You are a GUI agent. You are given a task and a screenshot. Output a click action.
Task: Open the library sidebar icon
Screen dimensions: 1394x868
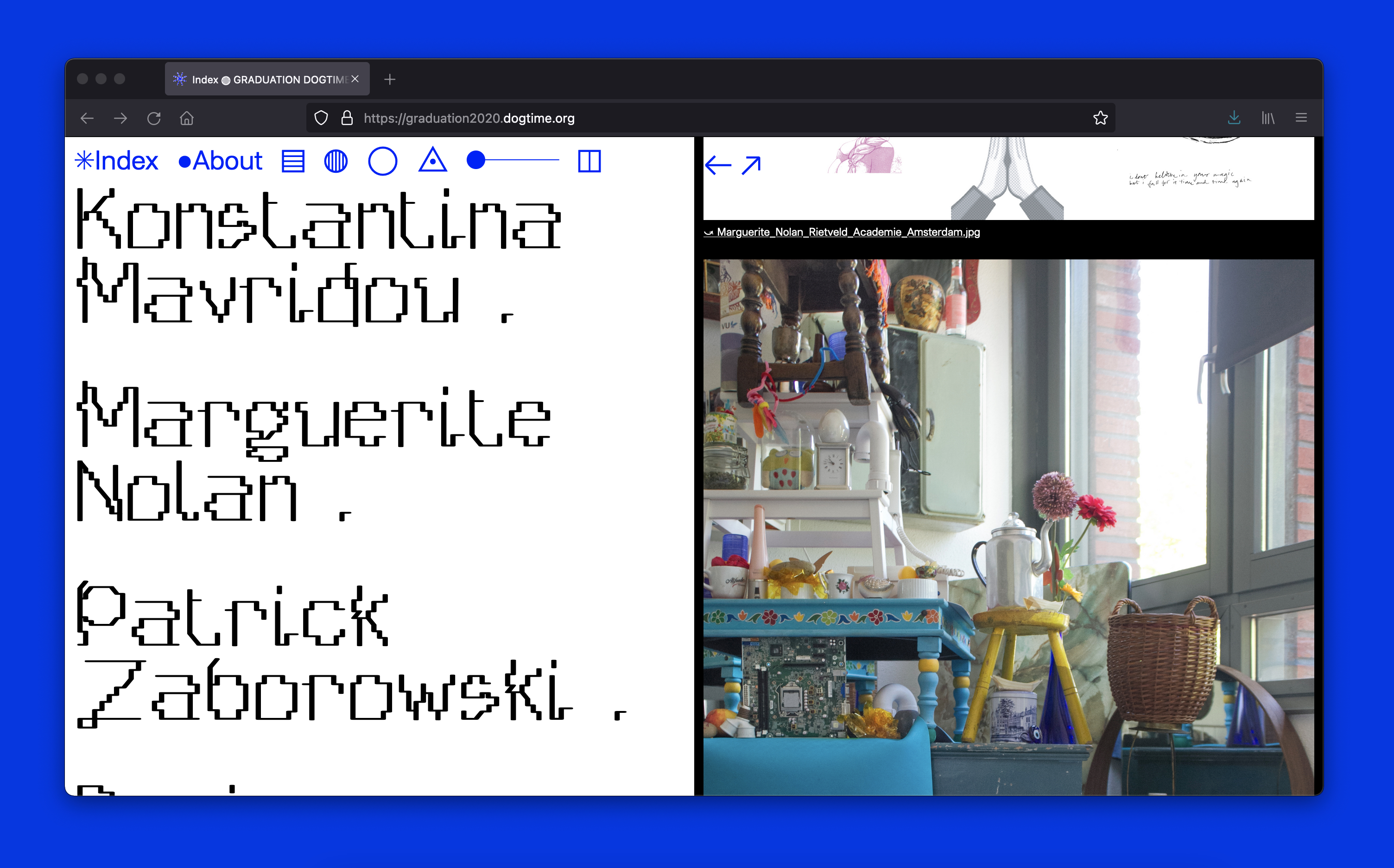click(x=1267, y=118)
